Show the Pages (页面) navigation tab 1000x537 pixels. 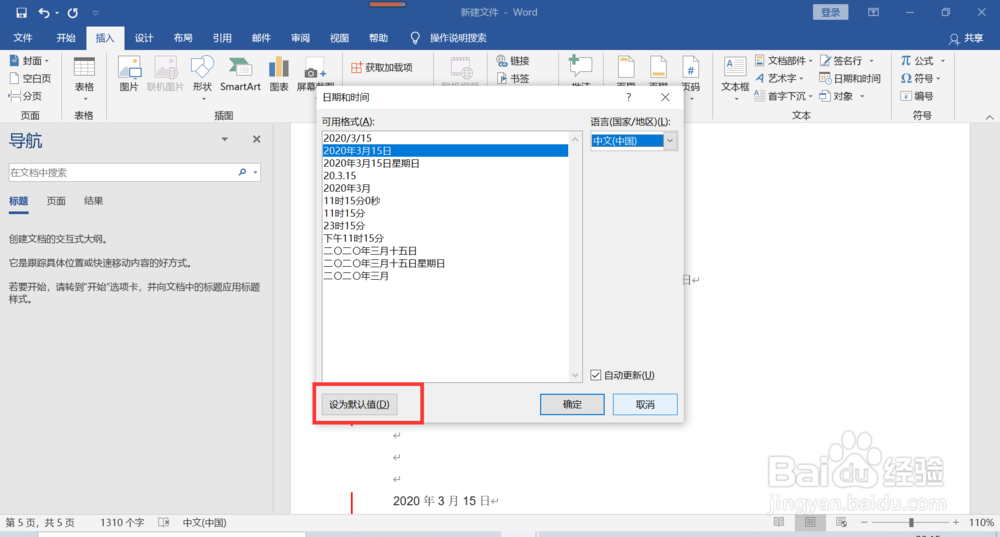click(56, 201)
